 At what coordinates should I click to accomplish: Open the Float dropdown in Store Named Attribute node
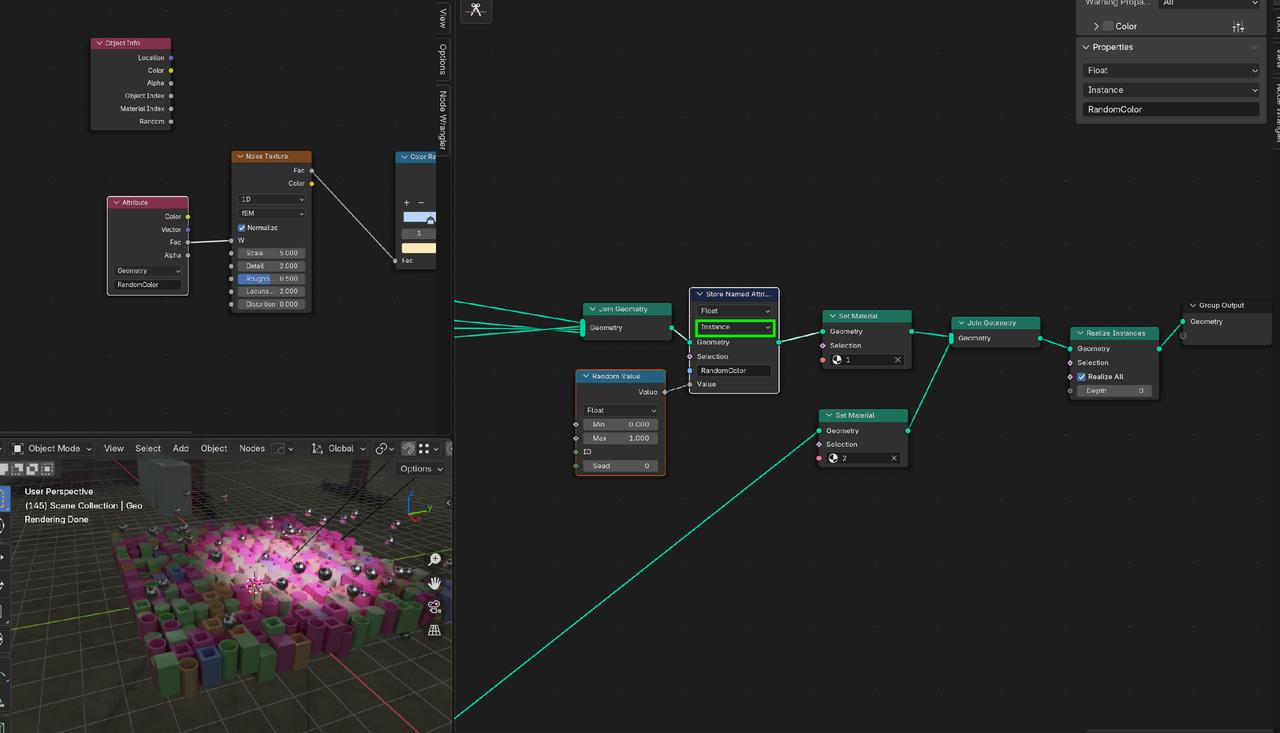tap(734, 311)
